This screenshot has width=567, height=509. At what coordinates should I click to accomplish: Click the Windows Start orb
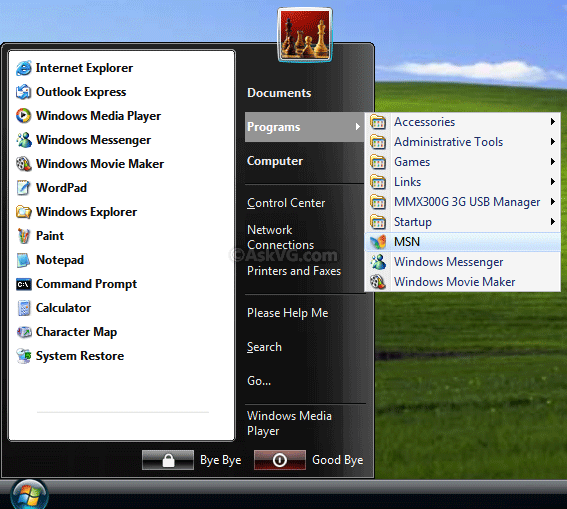pyautogui.click(x=29, y=495)
